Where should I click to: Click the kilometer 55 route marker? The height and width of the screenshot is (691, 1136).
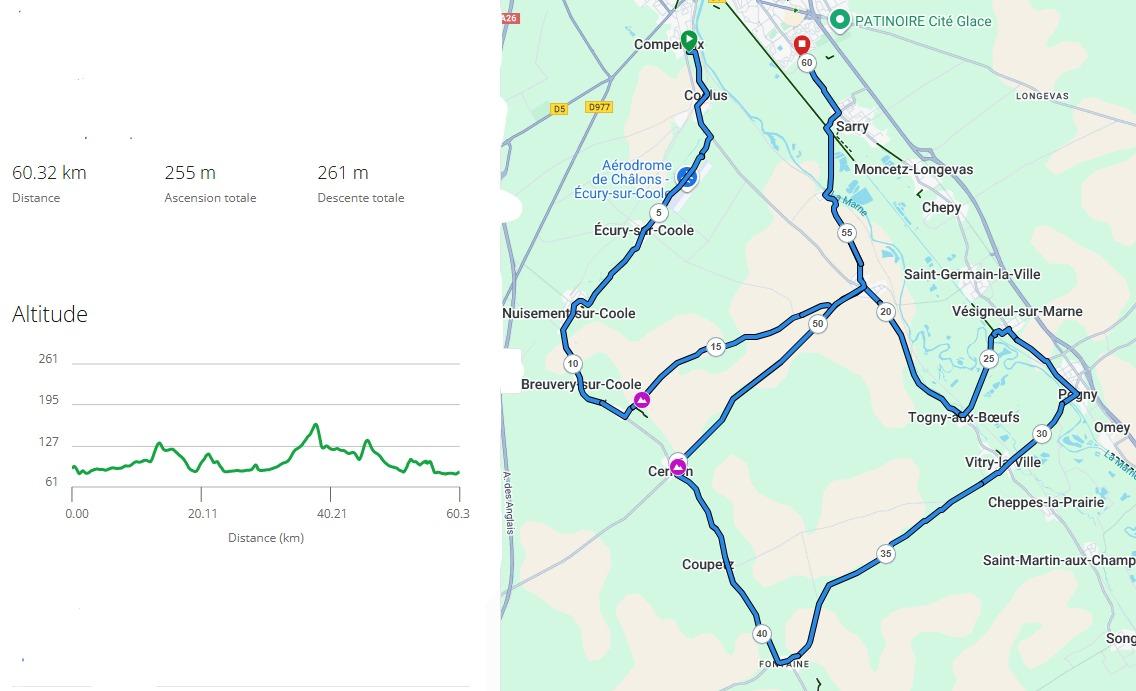pos(847,233)
